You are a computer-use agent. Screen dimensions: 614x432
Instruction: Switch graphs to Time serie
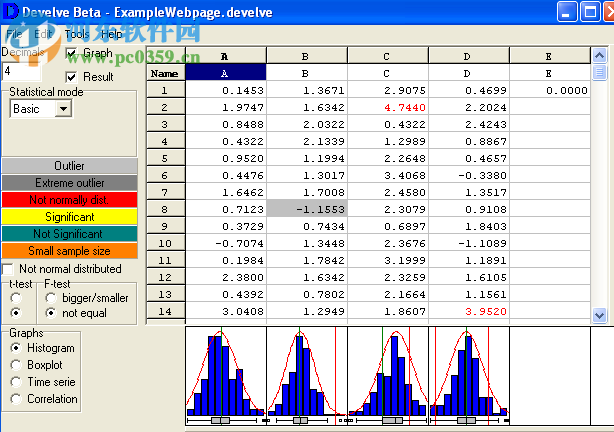pyautogui.click(x=16, y=382)
